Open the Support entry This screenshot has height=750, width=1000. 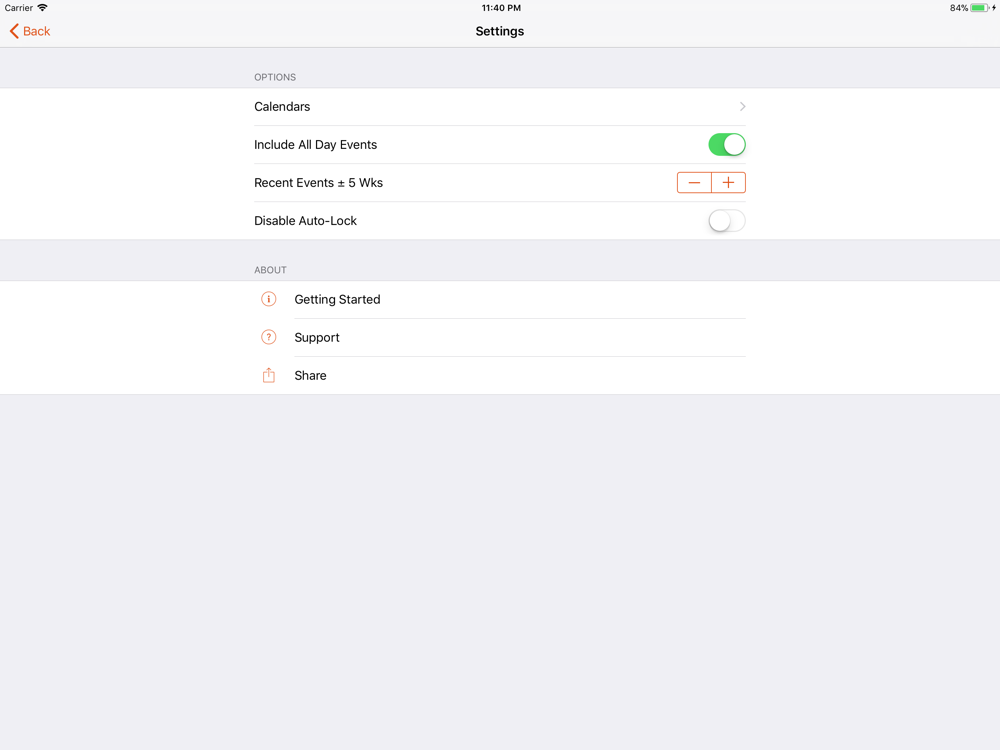[500, 337]
